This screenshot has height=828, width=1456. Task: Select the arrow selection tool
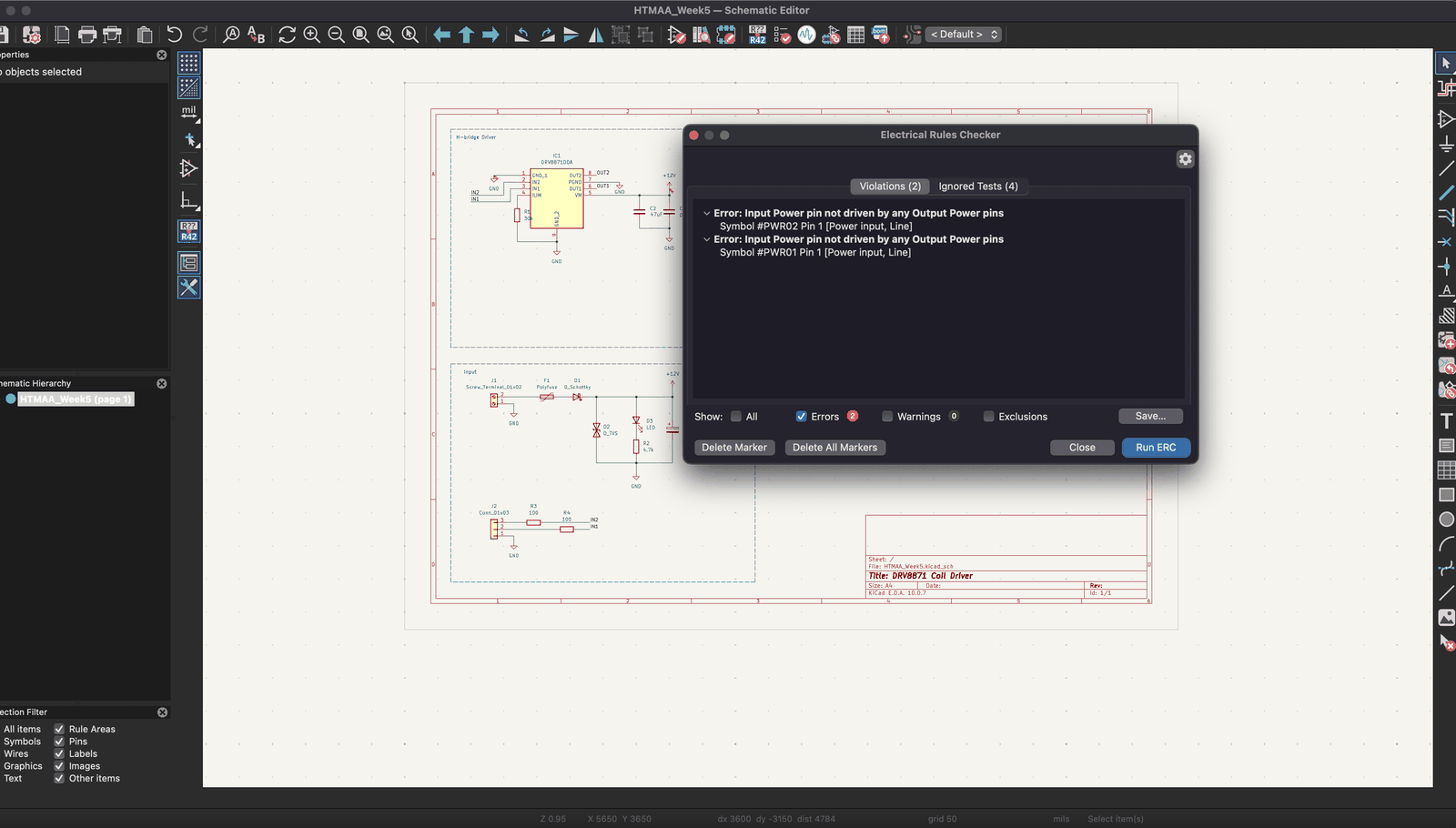tap(1446, 63)
